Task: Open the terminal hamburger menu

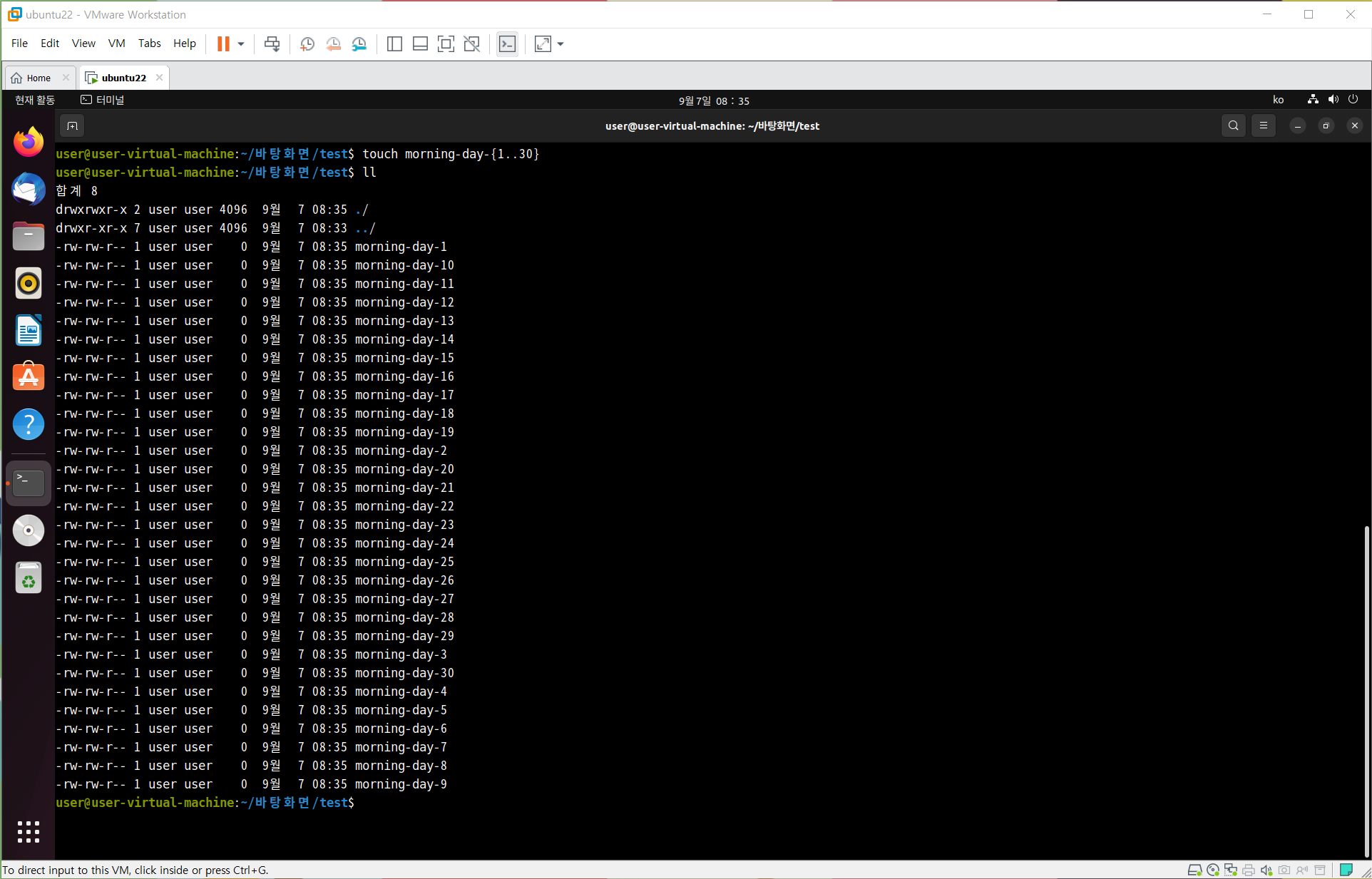Action: (1263, 125)
